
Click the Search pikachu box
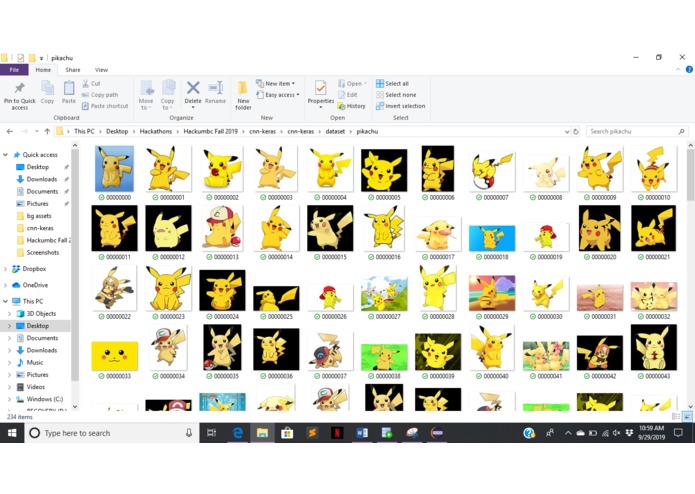click(637, 132)
